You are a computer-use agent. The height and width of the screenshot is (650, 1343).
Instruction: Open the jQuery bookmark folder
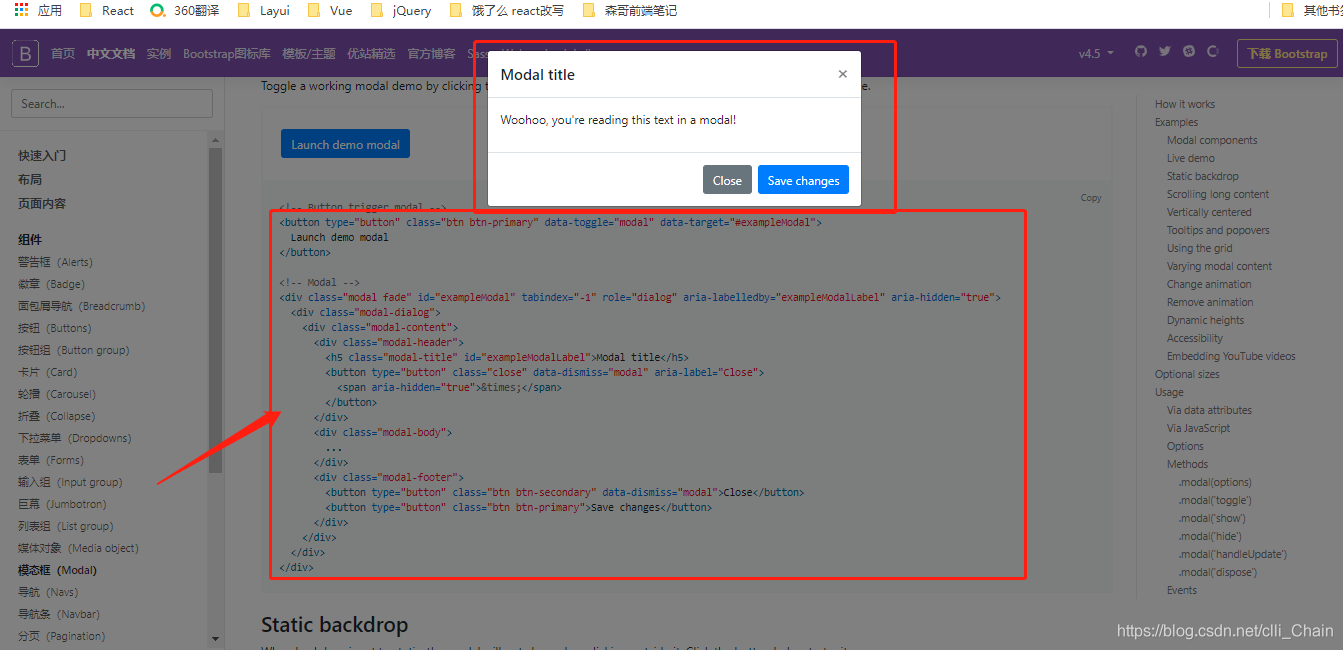401,10
